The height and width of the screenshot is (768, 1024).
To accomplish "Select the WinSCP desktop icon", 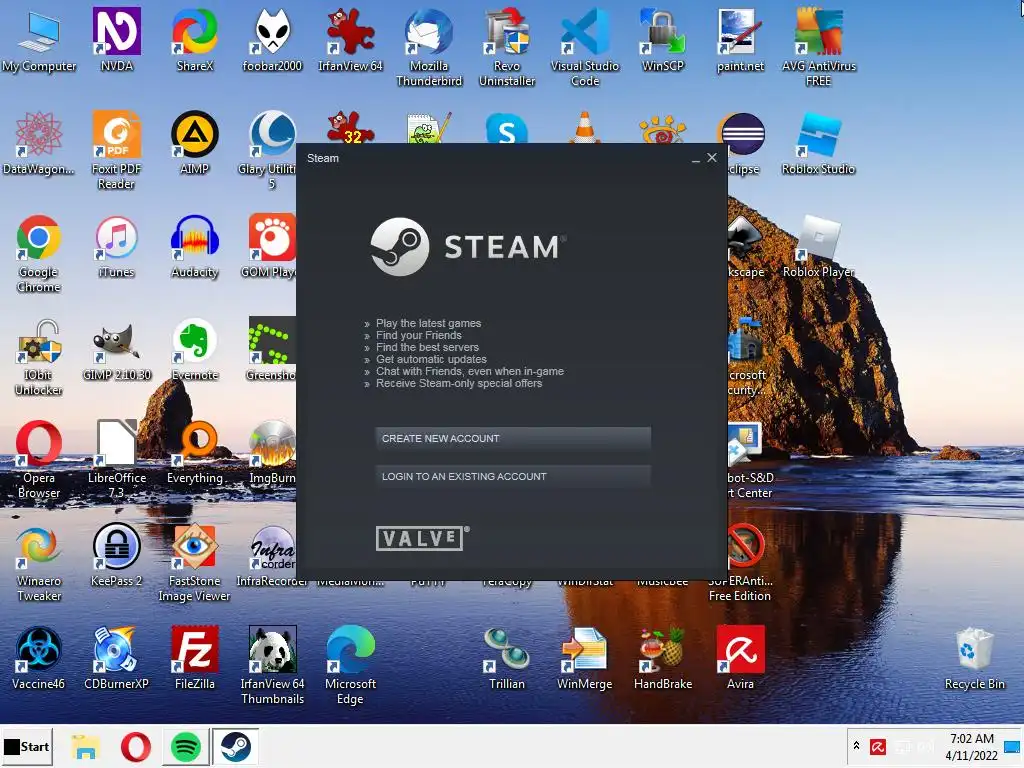I will coord(663,40).
